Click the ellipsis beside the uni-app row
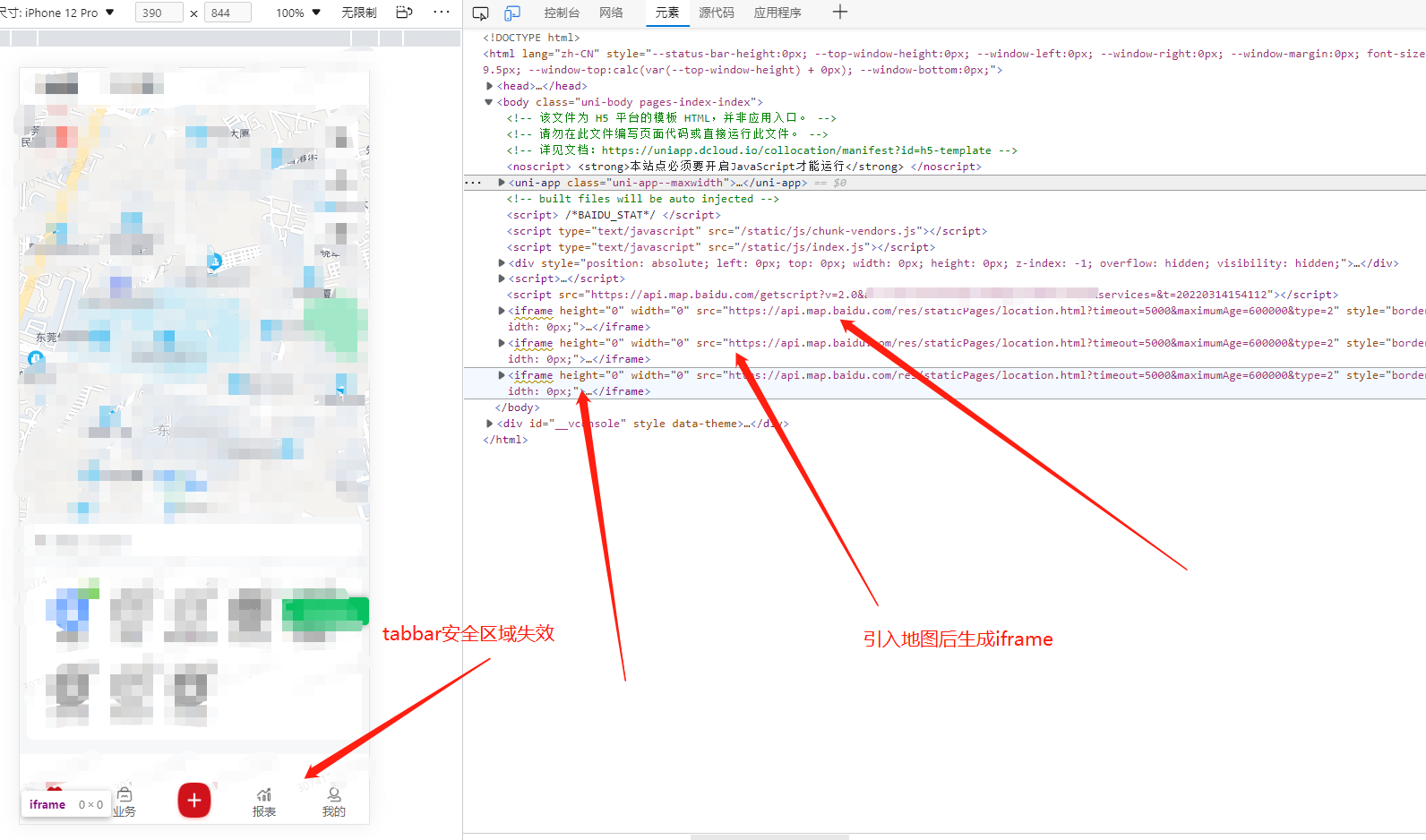 pos(473,183)
